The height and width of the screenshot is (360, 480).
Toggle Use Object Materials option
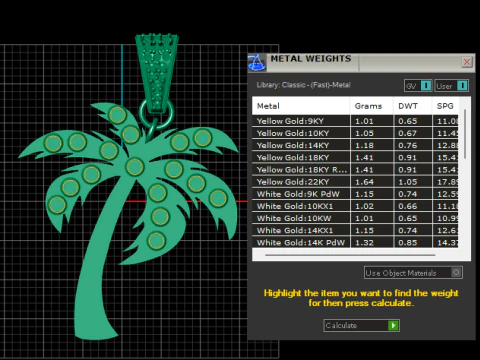click(413, 273)
